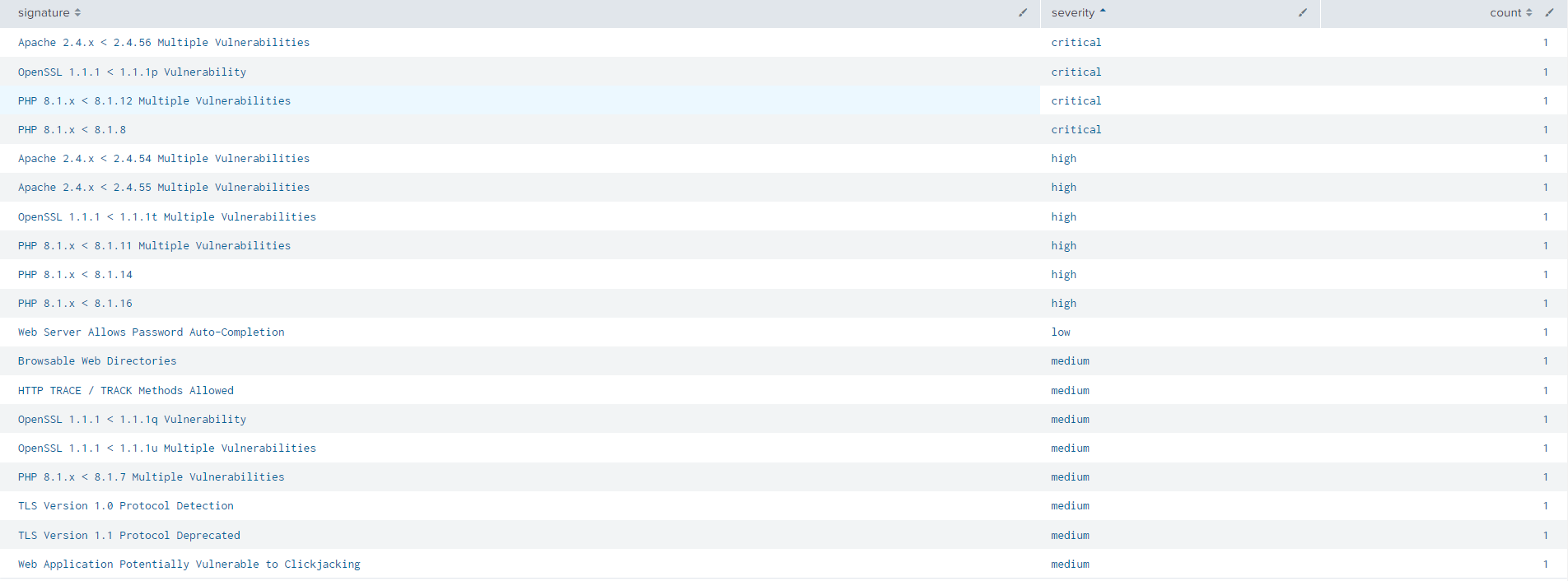Click medium severity for Browsable Web Directories
This screenshot has width=1568, height=581.
[1071, 361]
